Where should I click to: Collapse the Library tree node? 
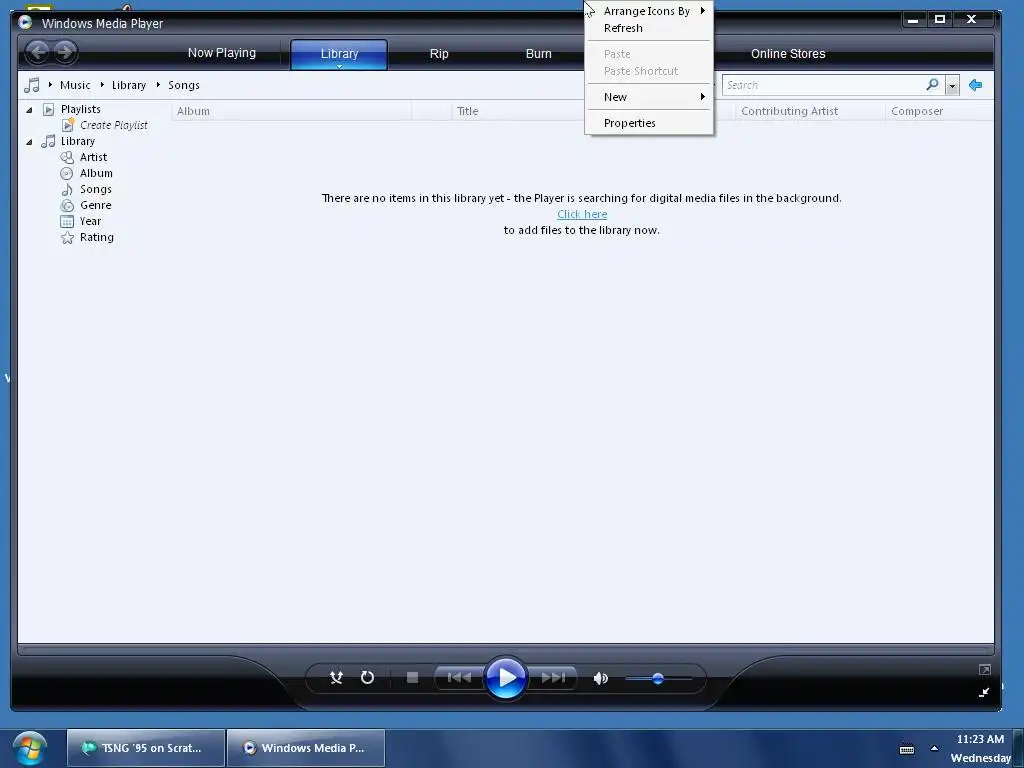pos(29,142)
